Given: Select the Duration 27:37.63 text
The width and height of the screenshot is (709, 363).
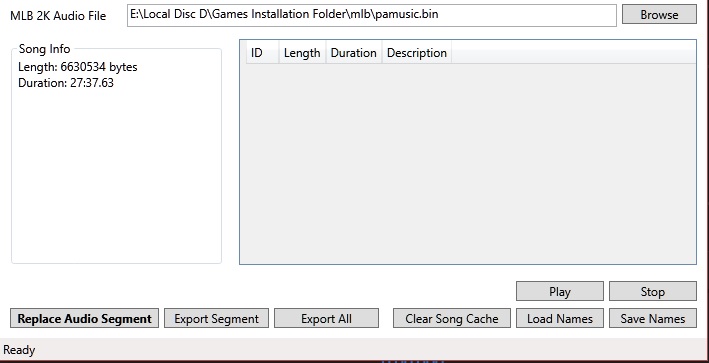Looking at the screenshot, I should [66, 83].
